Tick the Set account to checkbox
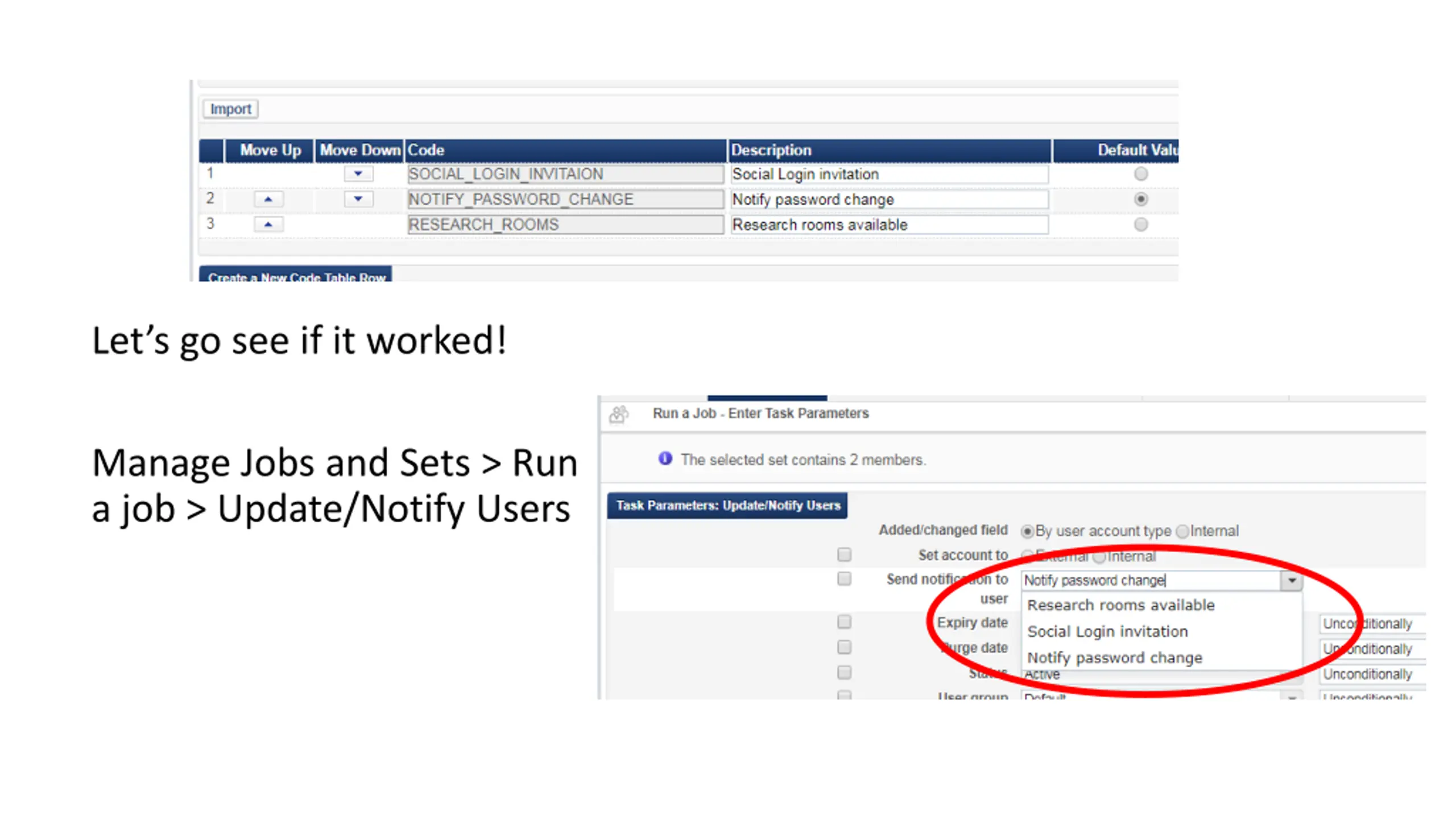 [844, 555]
